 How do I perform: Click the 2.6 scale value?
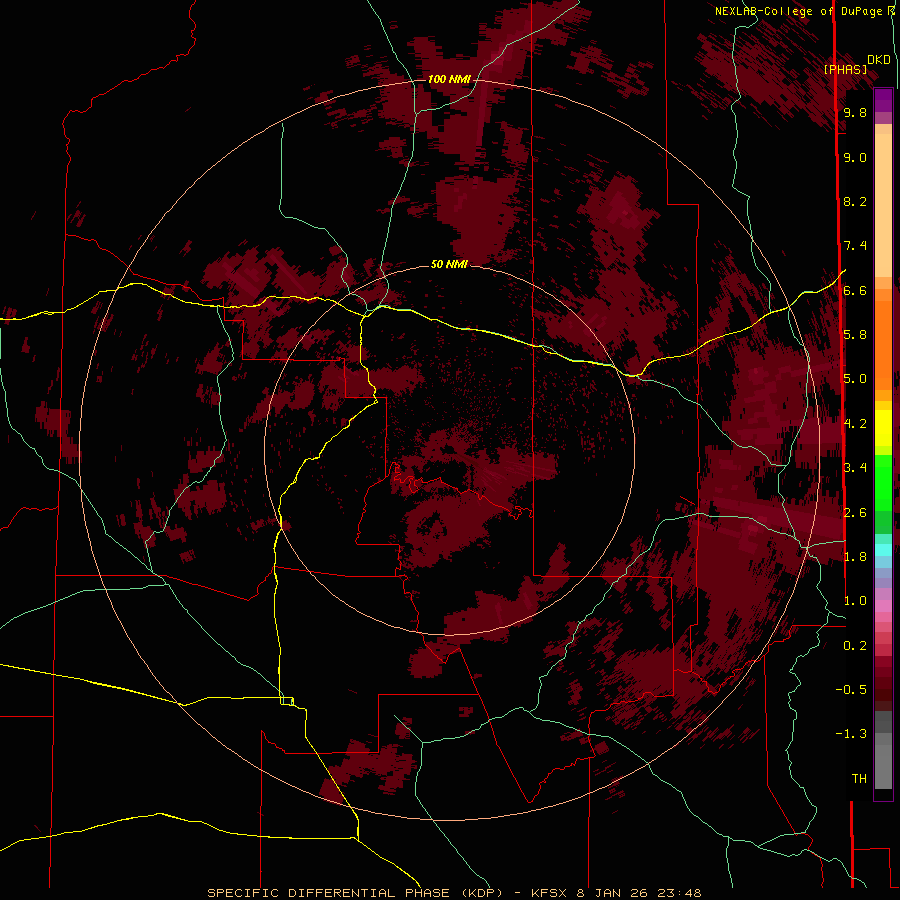tap(855, 512)
